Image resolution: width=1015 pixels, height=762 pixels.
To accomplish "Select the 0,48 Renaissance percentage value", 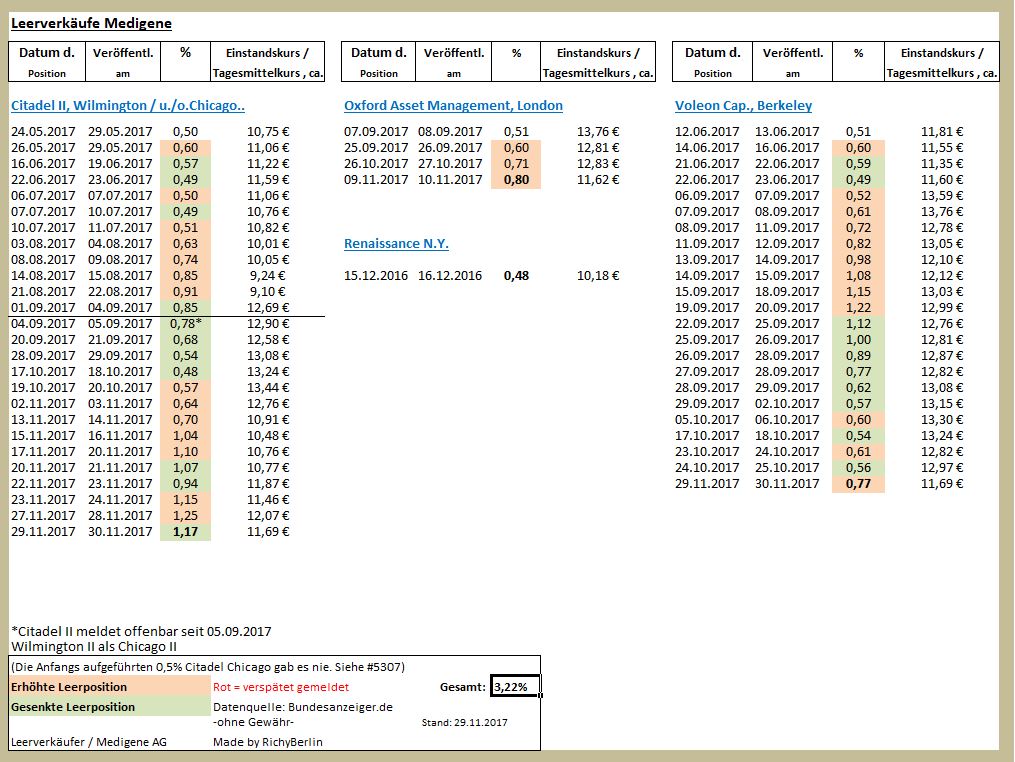I will 516,275.
